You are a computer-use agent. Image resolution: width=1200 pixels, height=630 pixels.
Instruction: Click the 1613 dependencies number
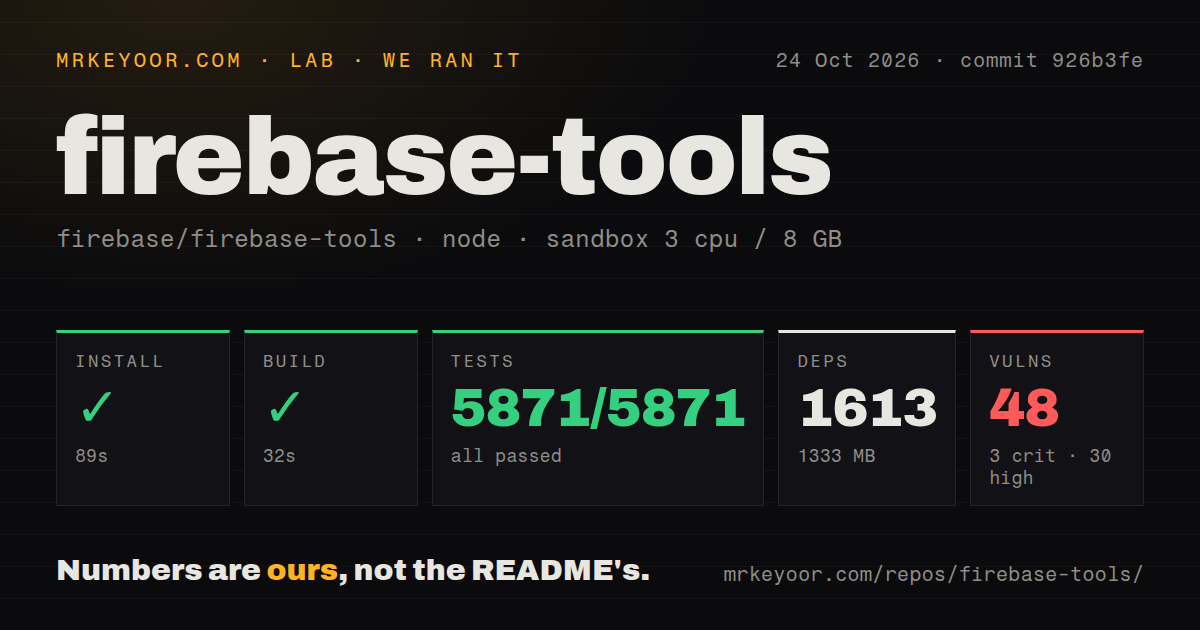[868, 408]
